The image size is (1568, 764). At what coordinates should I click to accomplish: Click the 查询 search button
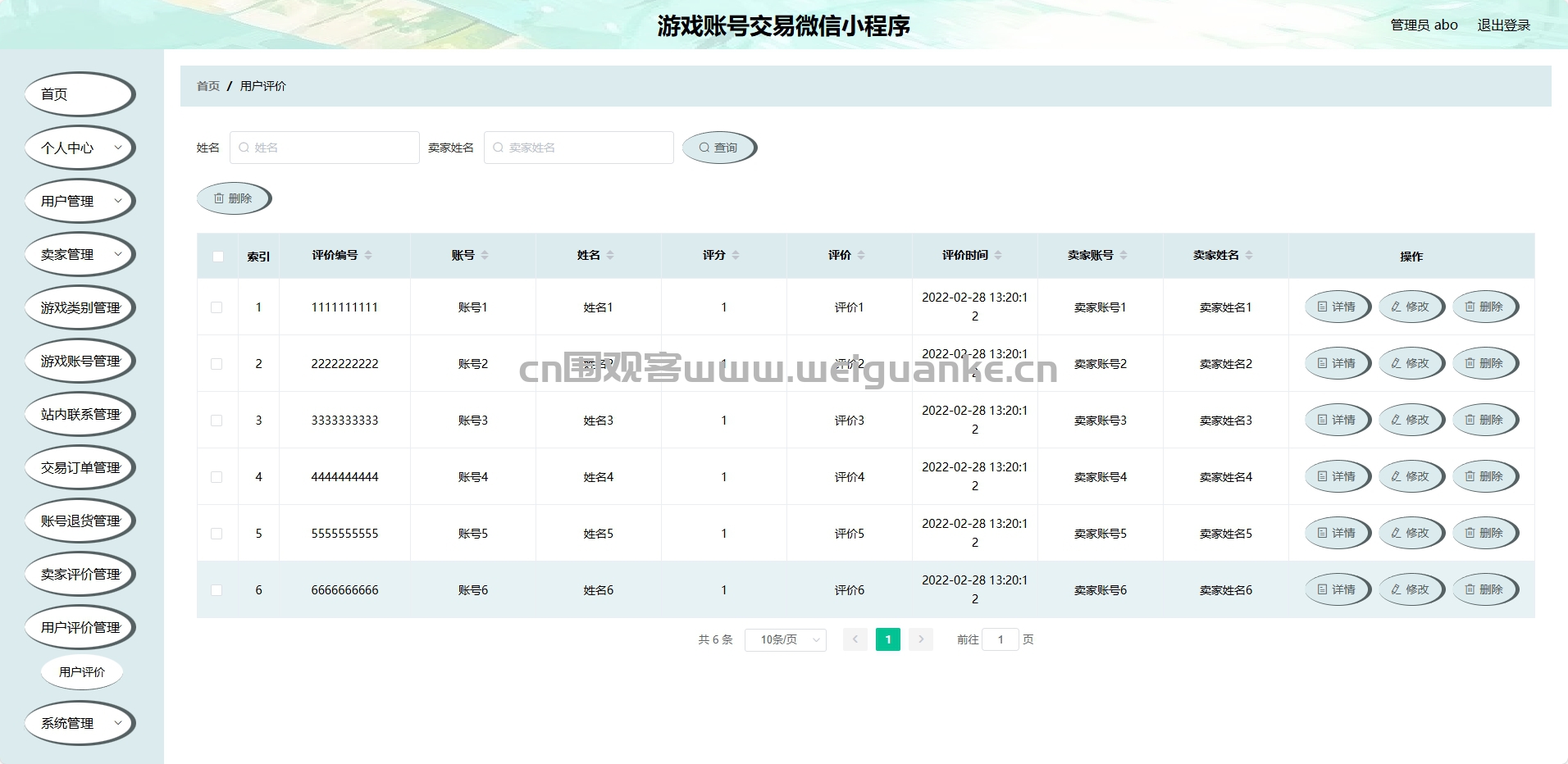tap(719, 148)
